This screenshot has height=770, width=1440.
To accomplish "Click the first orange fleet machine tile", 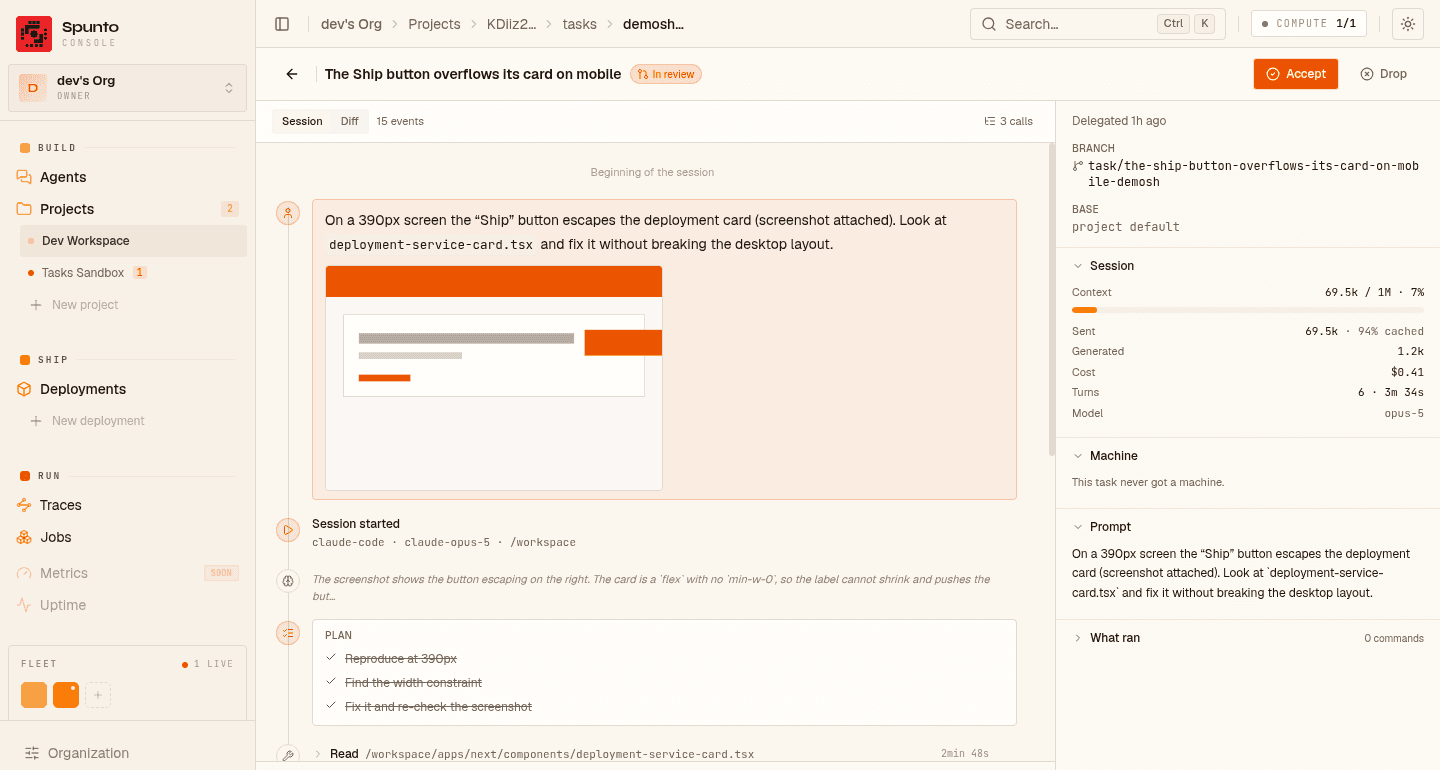I will (x=34, y=695).
